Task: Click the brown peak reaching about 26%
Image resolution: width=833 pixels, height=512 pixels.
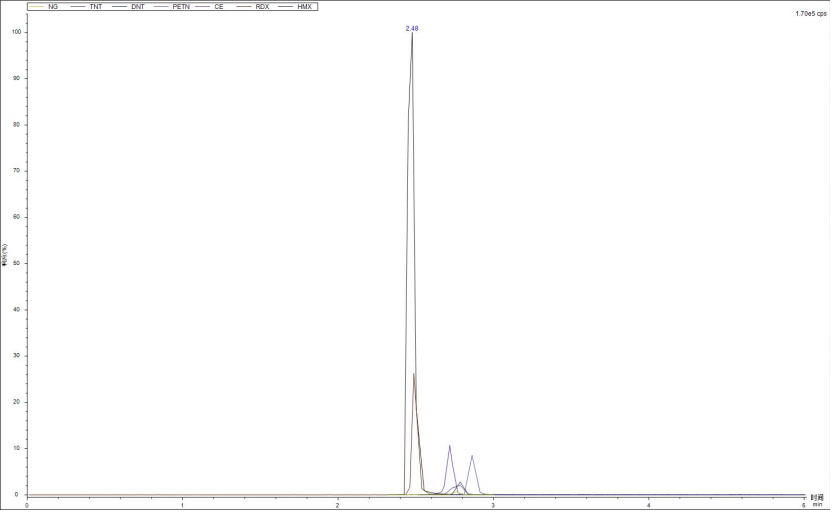Action: [414, 374]
